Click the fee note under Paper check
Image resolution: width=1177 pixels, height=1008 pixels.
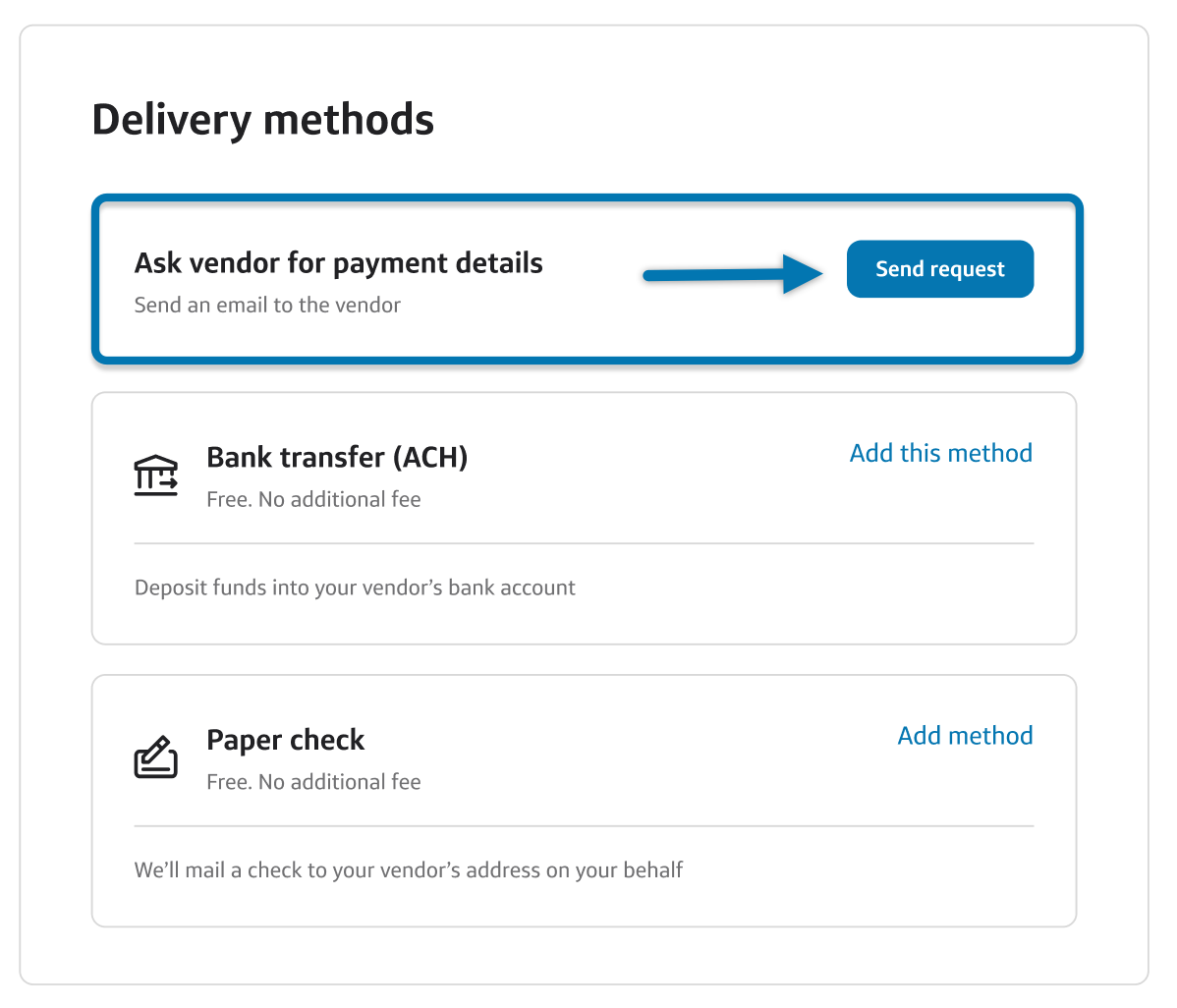313,782
